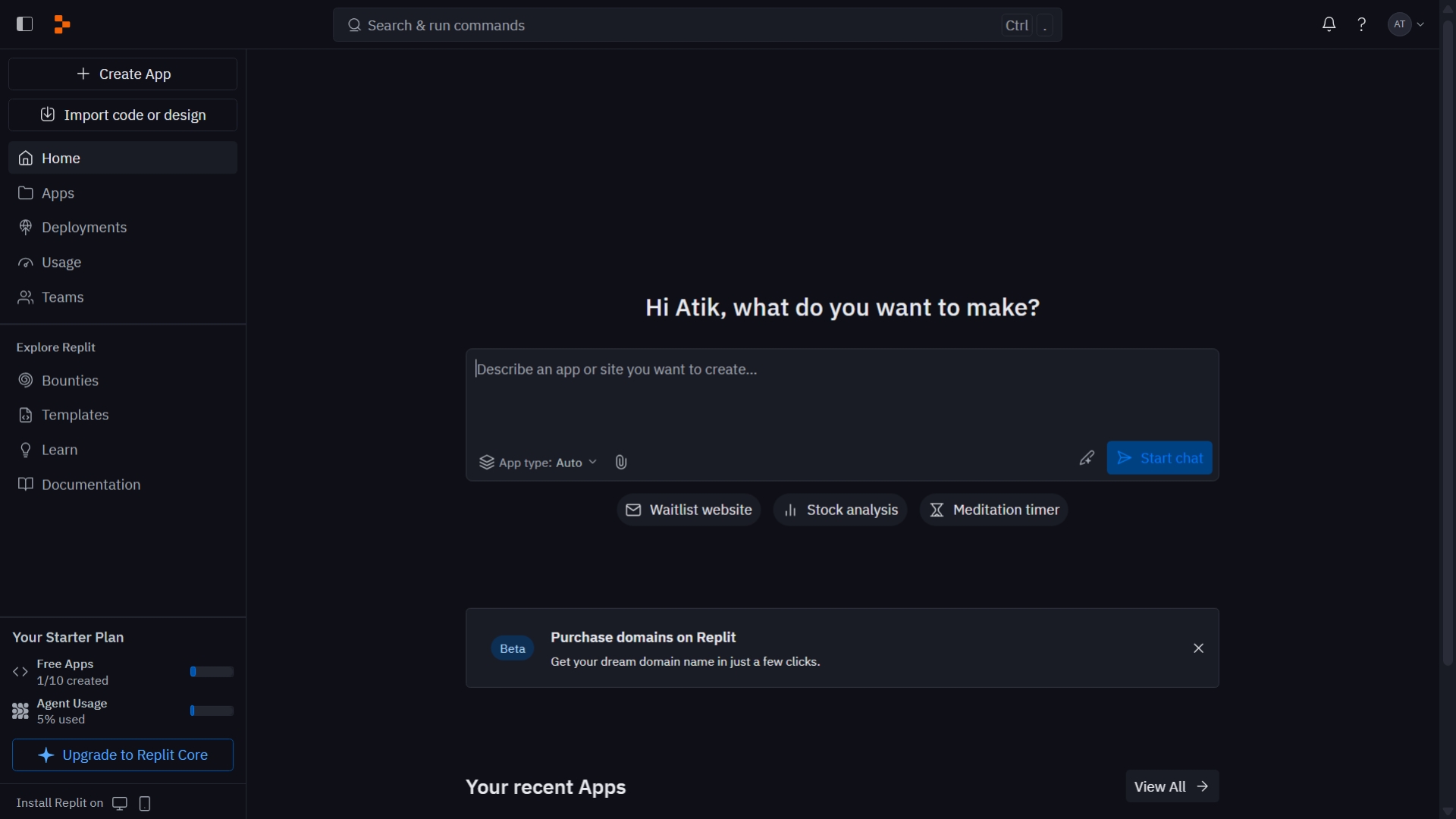The width and height of the screenshot is (1456, 819).
Task: Expand the App type: Auto dropdown
Action: (x=538, y=463)
